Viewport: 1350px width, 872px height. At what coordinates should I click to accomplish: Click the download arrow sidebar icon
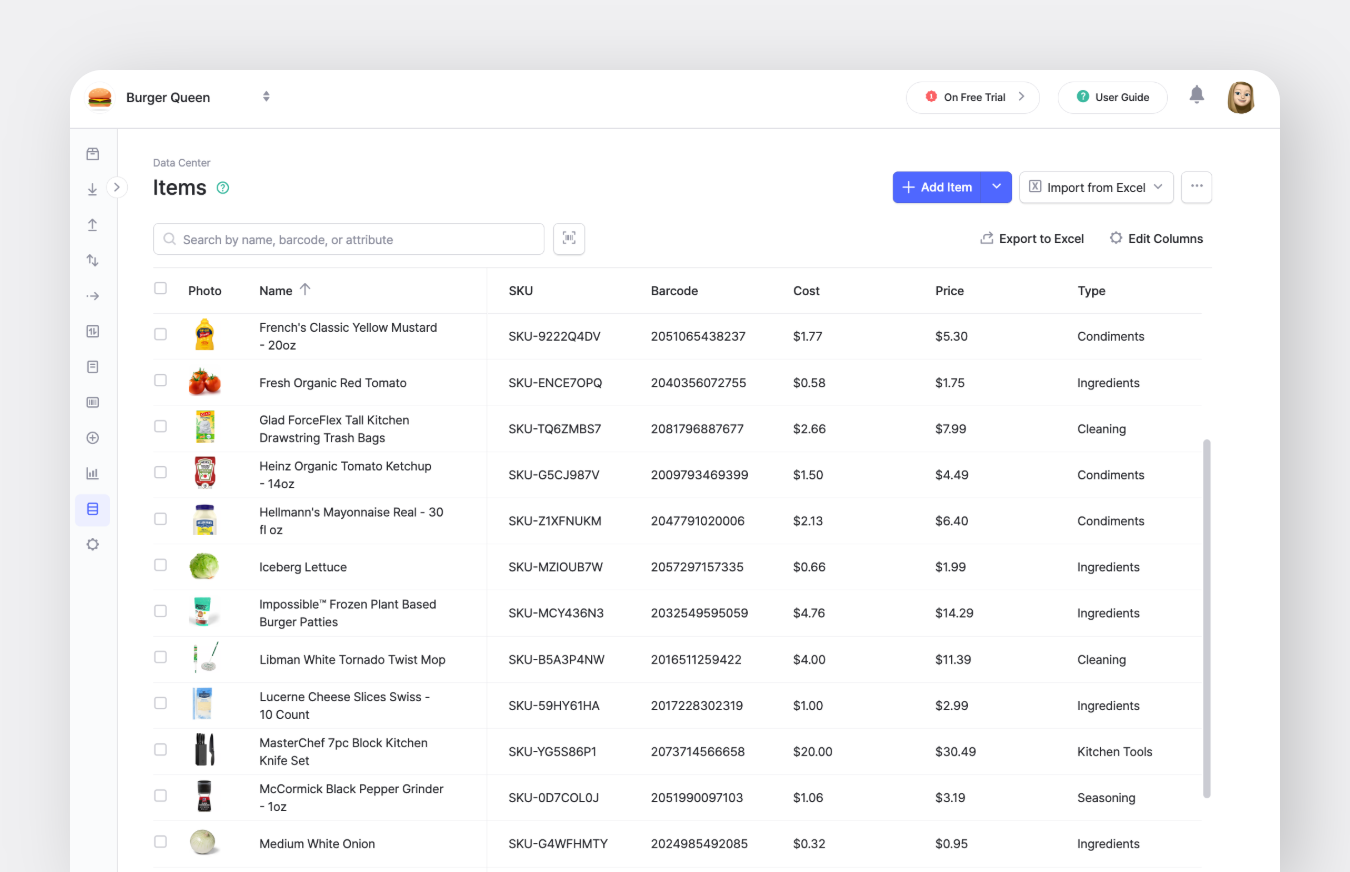pos(92,188)
